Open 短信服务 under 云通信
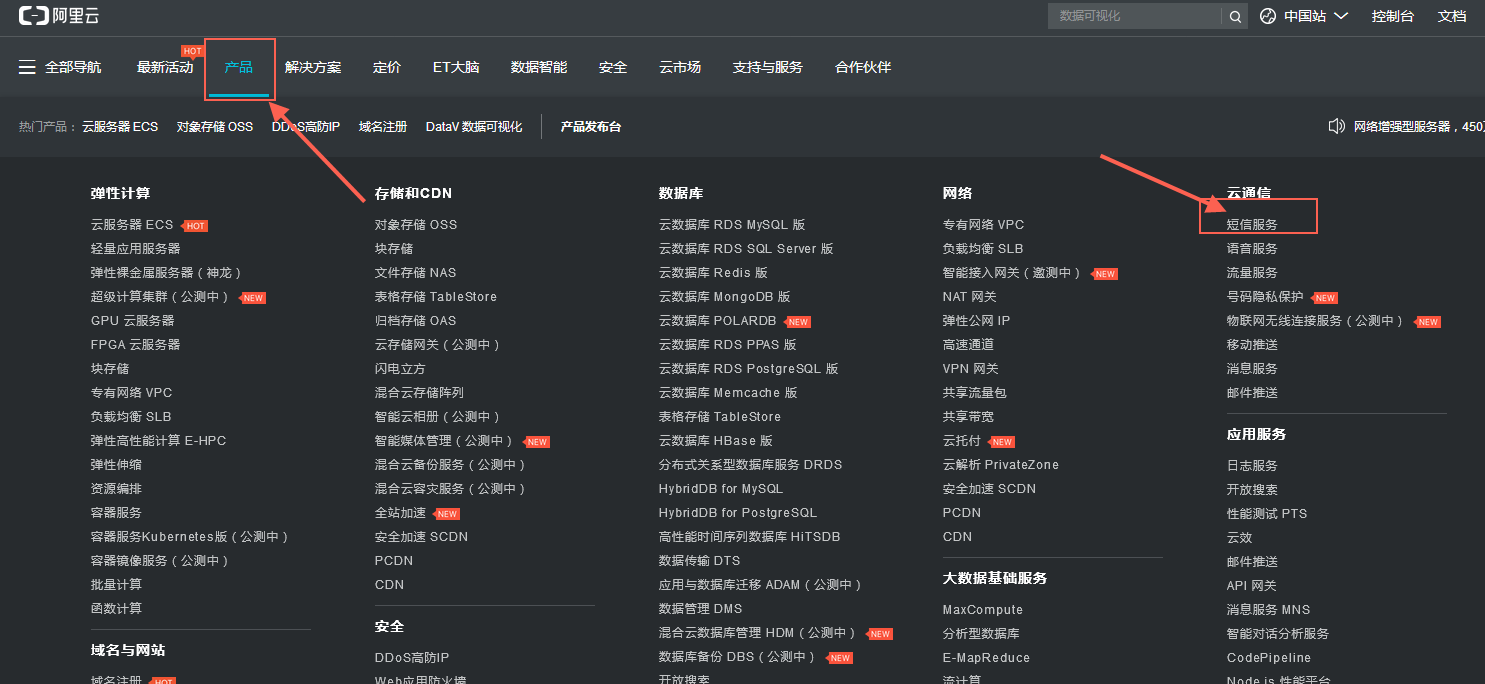The height and width of the screenshot is (684, 1485). (1252, 225)
